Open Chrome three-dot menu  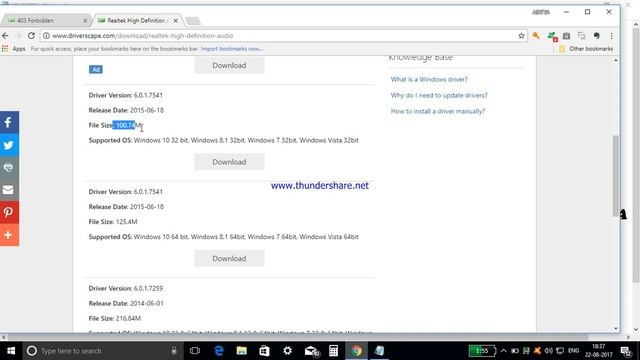611,36
